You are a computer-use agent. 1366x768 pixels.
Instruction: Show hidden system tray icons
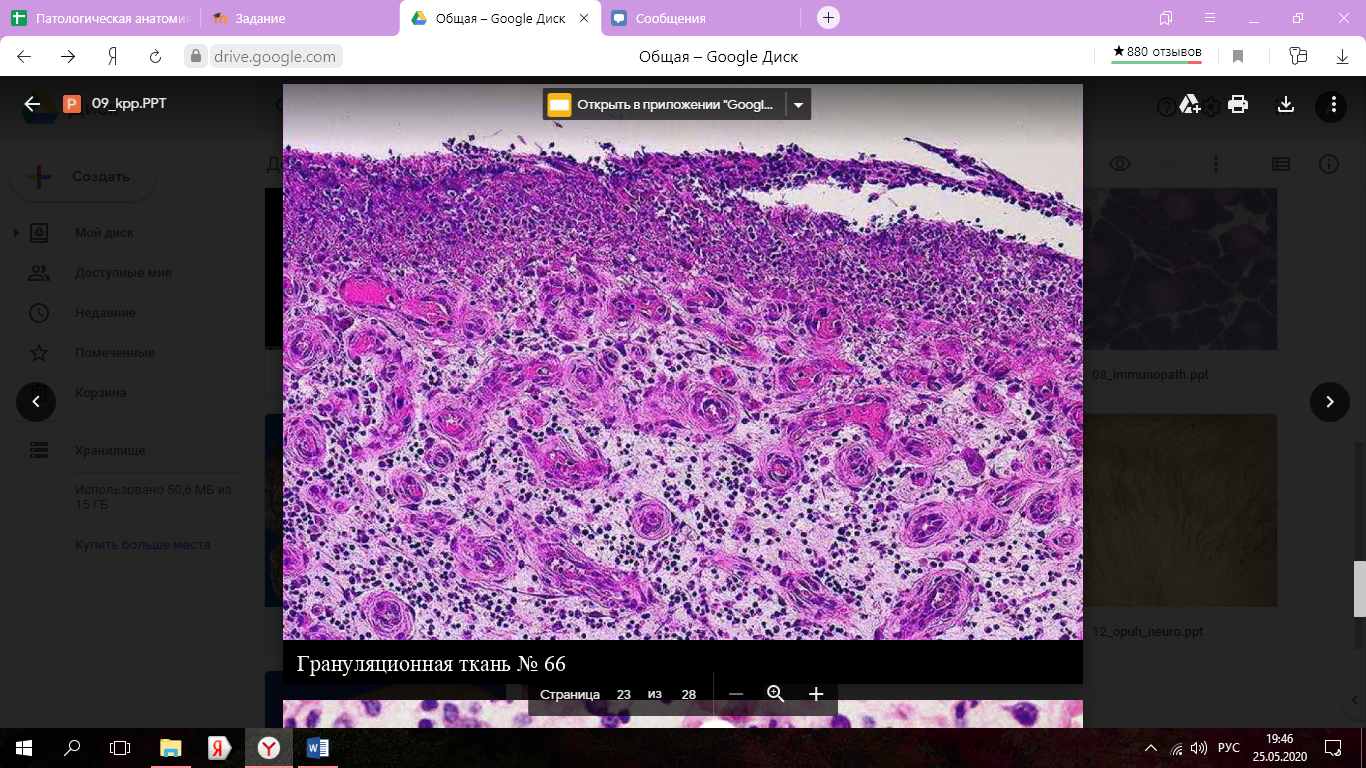(1152, 748)
